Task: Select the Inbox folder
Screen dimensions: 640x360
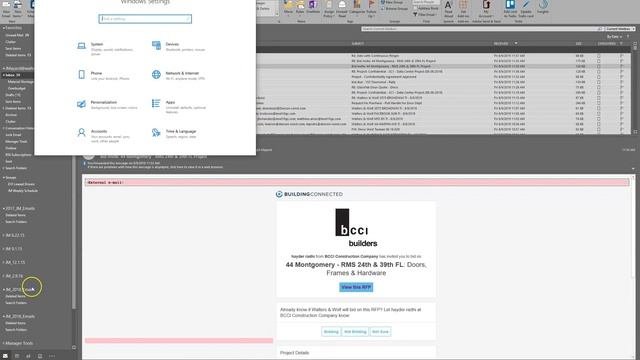Action: pos(13,75)
